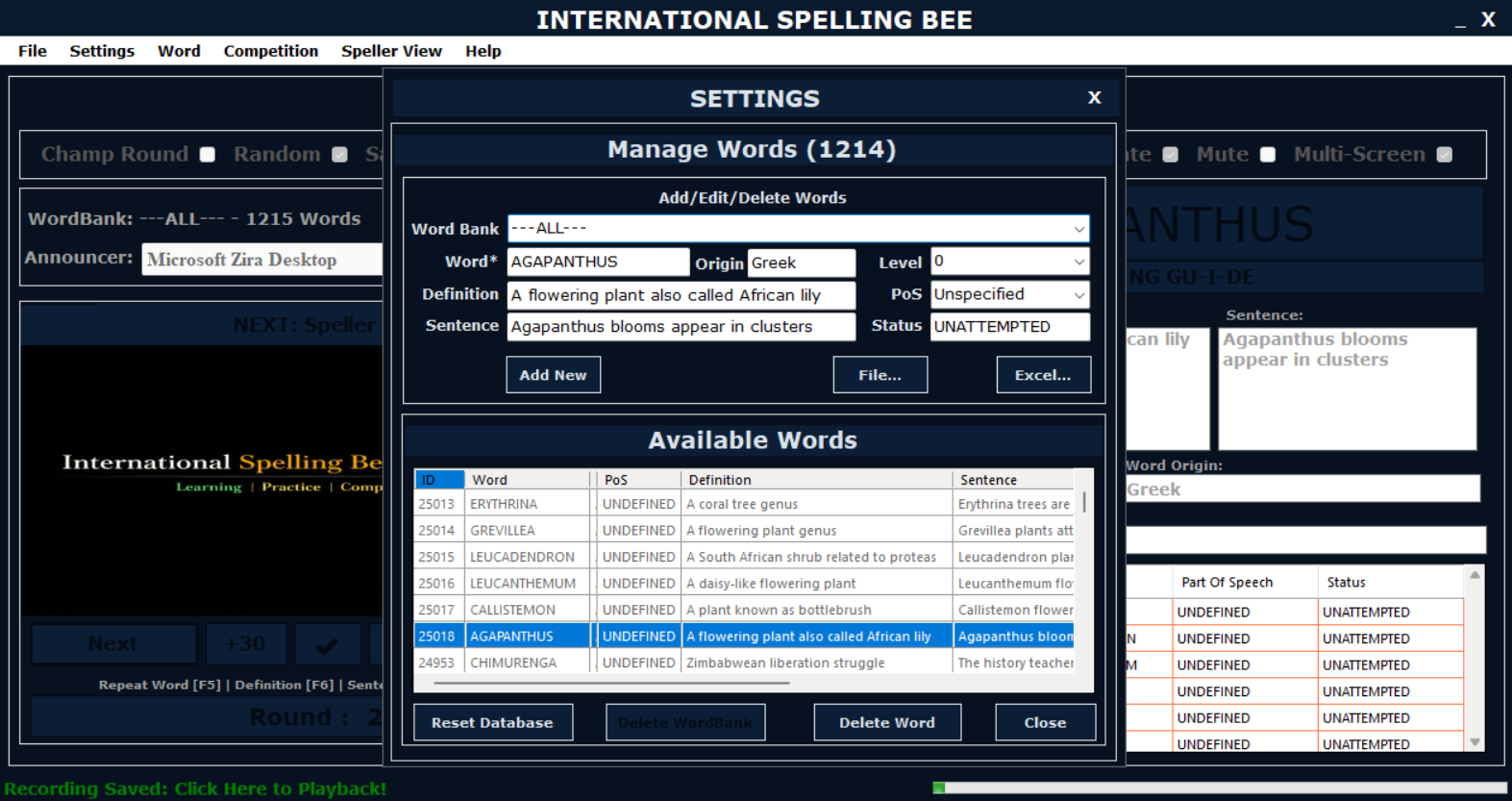Click the Definition column header
Viewport: 1512px width, 801px height.
816,480
